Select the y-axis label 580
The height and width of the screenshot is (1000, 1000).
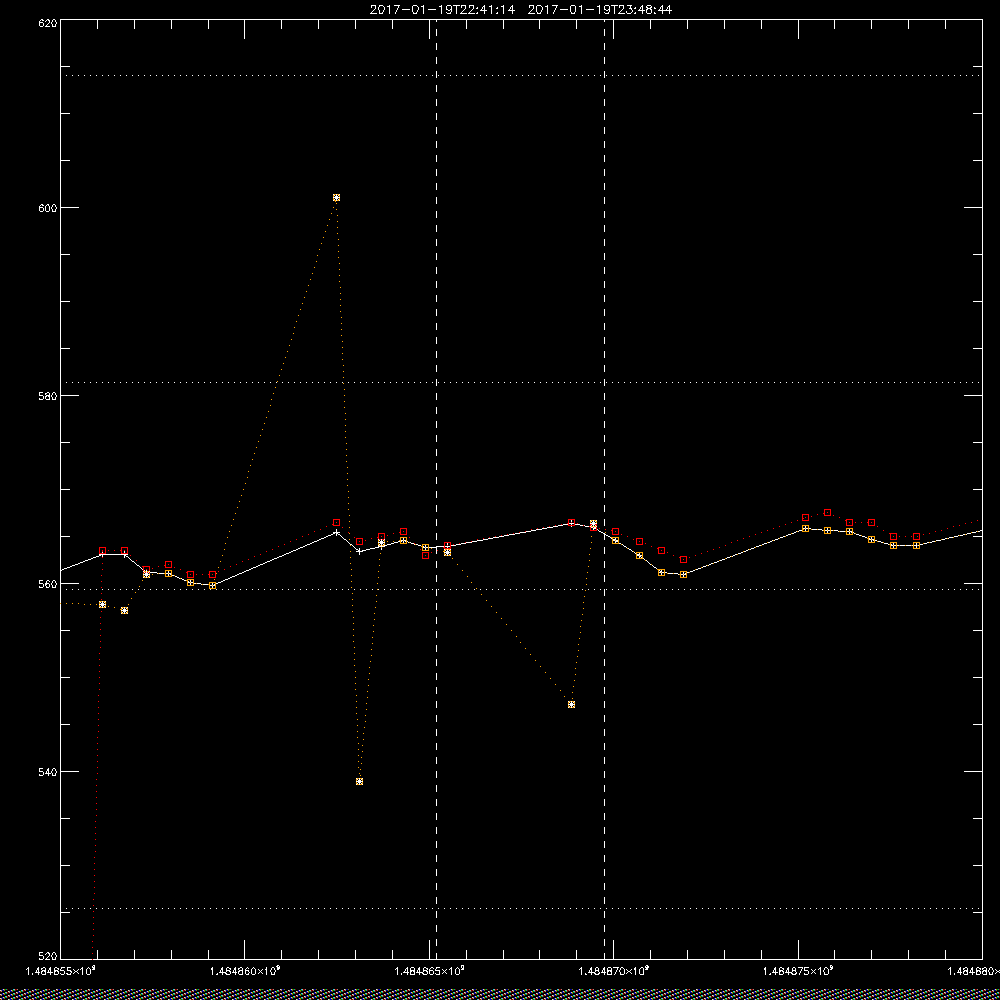point(49,395)
